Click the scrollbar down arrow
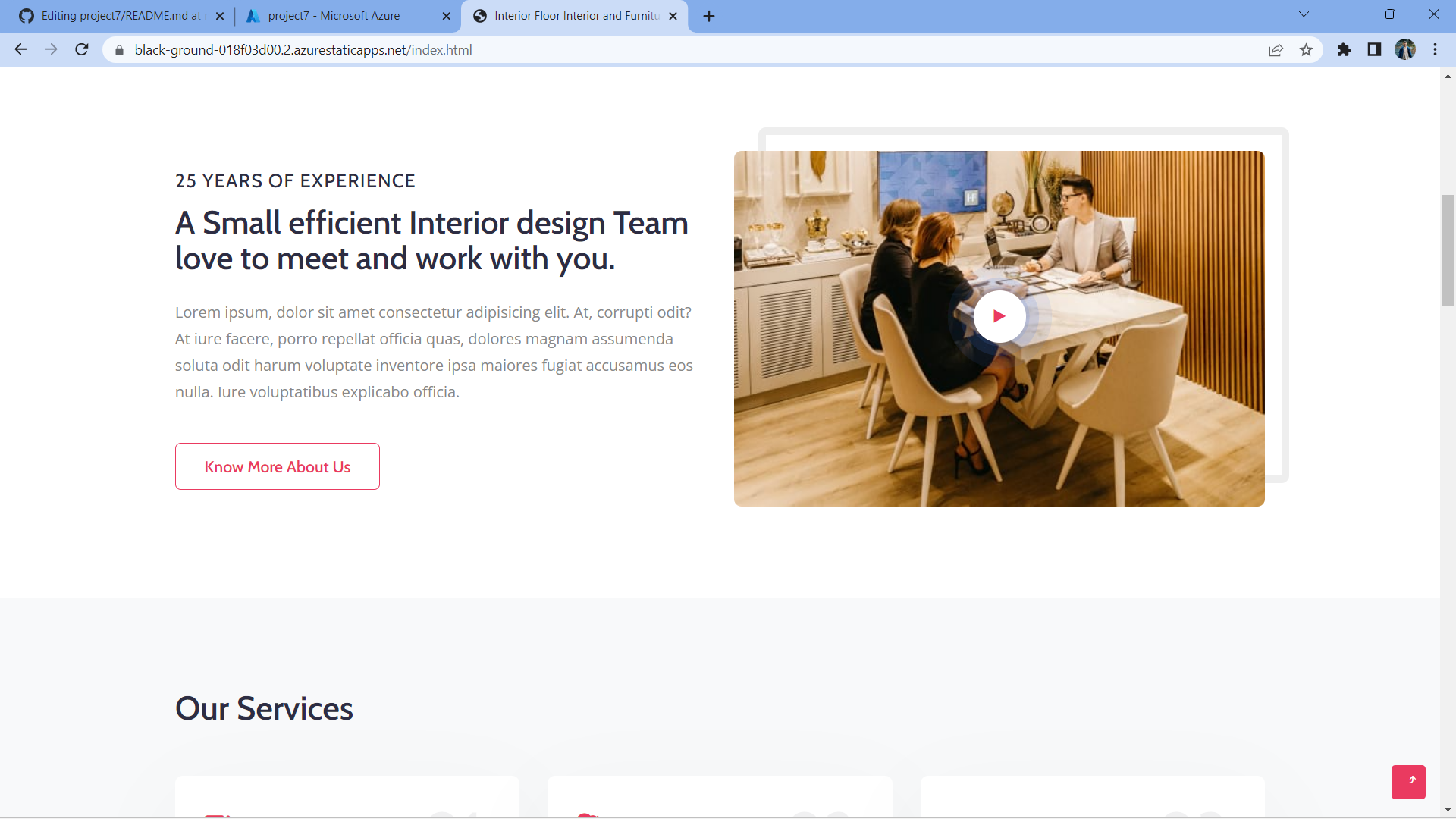Viewport: 1456px width, 819px height. coord(1448,809)
